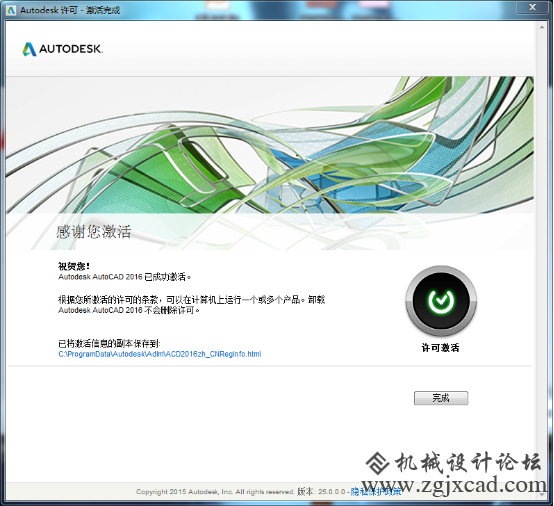Click the 已将激活信息的副本保存到 label
The height and width of the screenshot is (506, 554).
(x=110, y=343)
